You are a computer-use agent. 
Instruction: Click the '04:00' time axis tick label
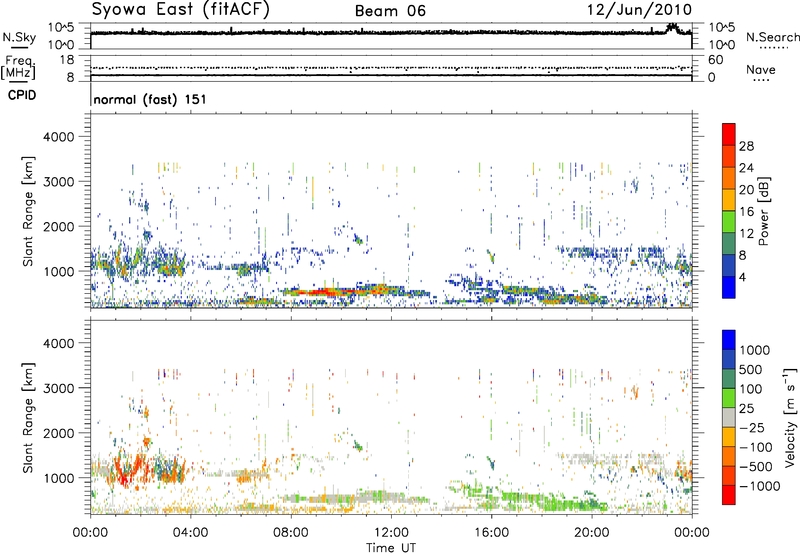[x=190, y=533]
